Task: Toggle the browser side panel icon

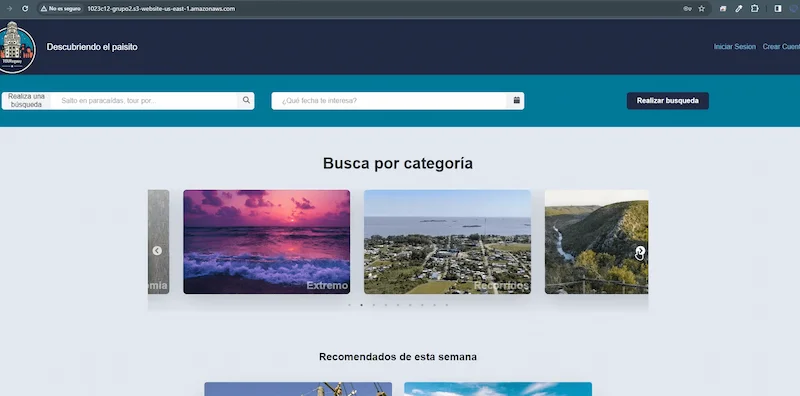Action: point(778,9)
